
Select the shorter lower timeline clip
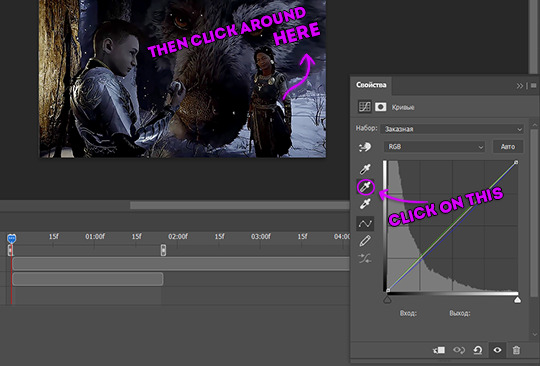pyautogui.click(x=88, y=279)
